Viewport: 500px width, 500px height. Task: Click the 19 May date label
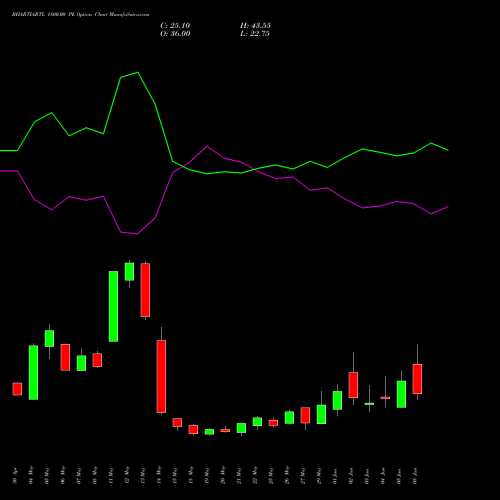click(x=207, y=476)
